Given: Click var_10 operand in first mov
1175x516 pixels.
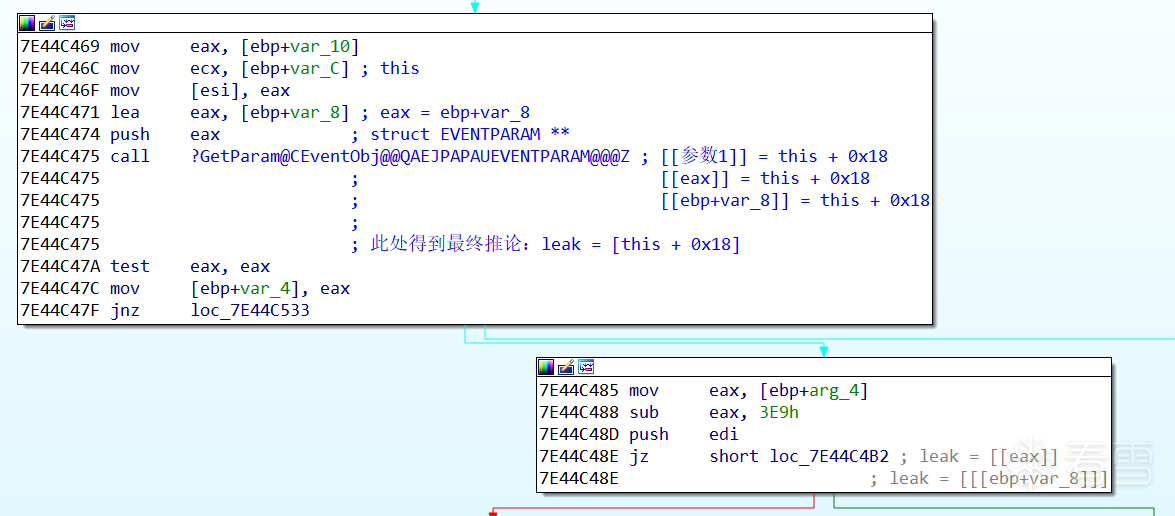Looking at the screenshot, I should point(322,46).
